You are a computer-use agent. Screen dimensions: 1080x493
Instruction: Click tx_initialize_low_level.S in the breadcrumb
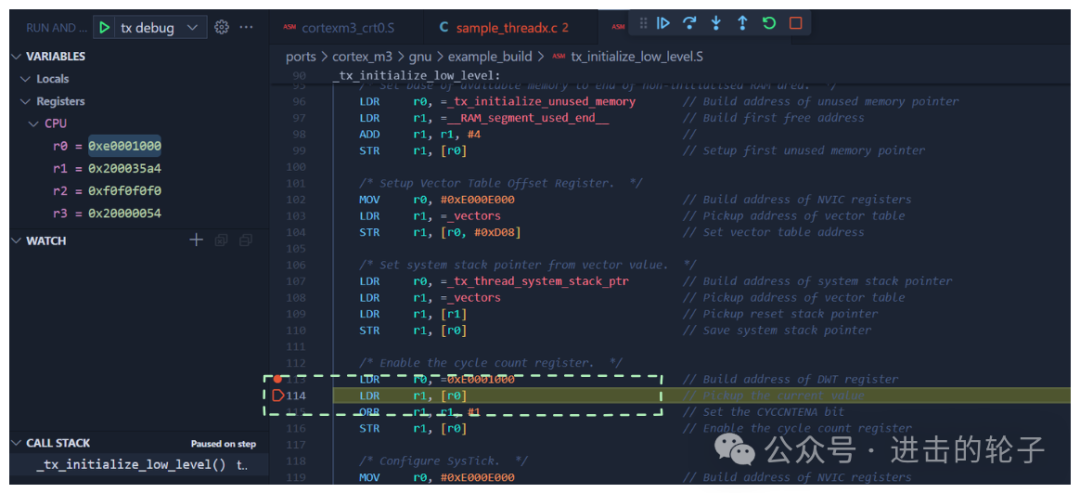pos(637,56)
